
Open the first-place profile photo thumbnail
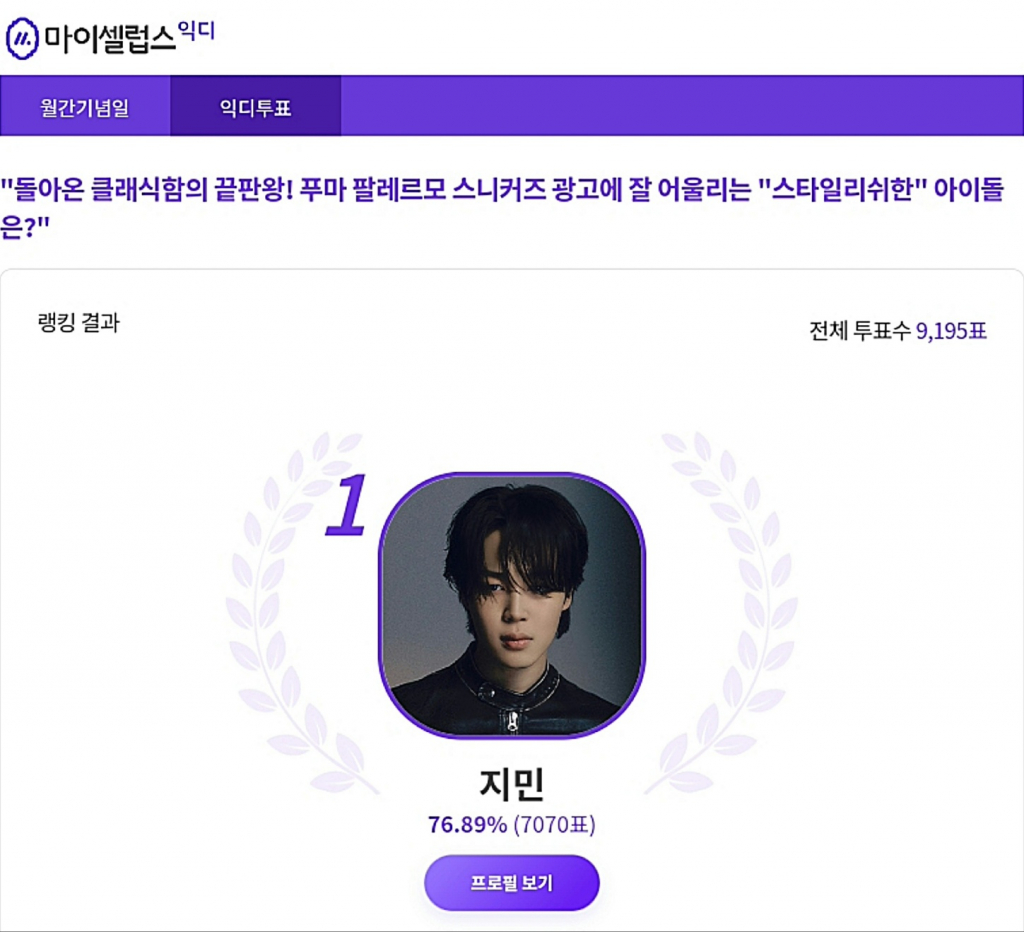click(511, 603)
